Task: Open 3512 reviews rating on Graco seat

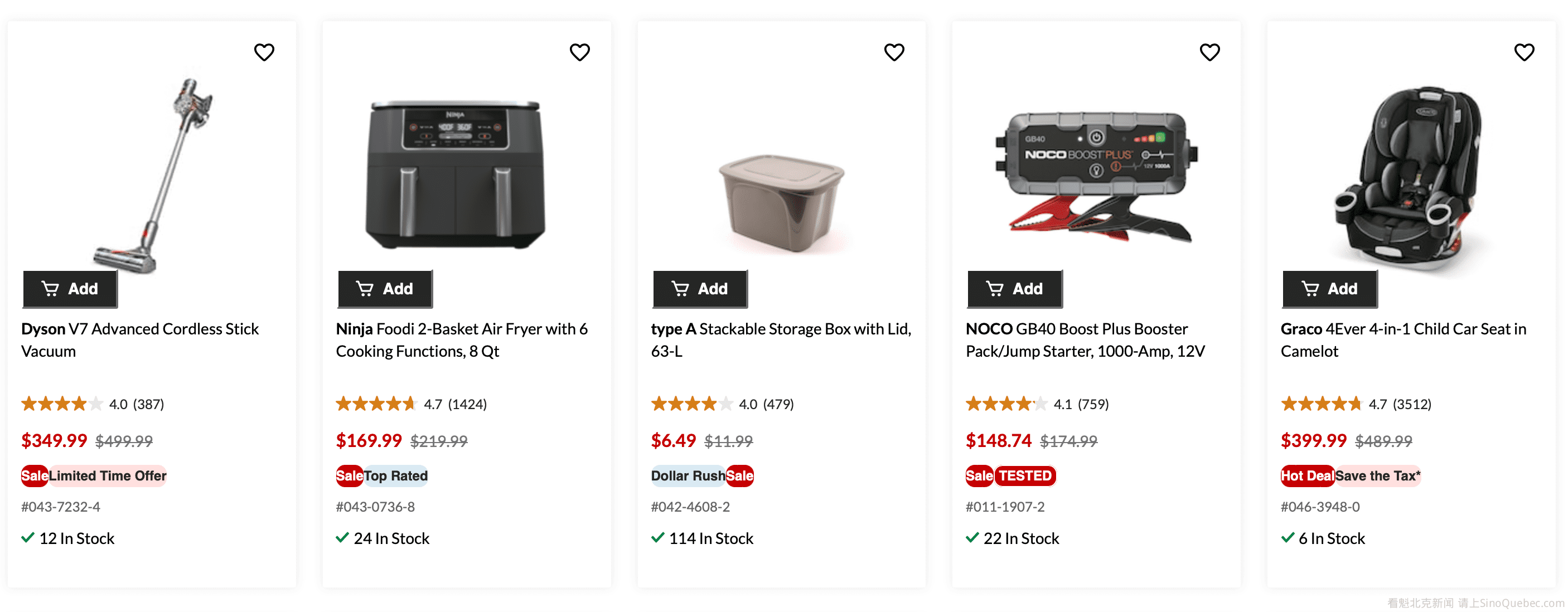Action: point(1411,405)
